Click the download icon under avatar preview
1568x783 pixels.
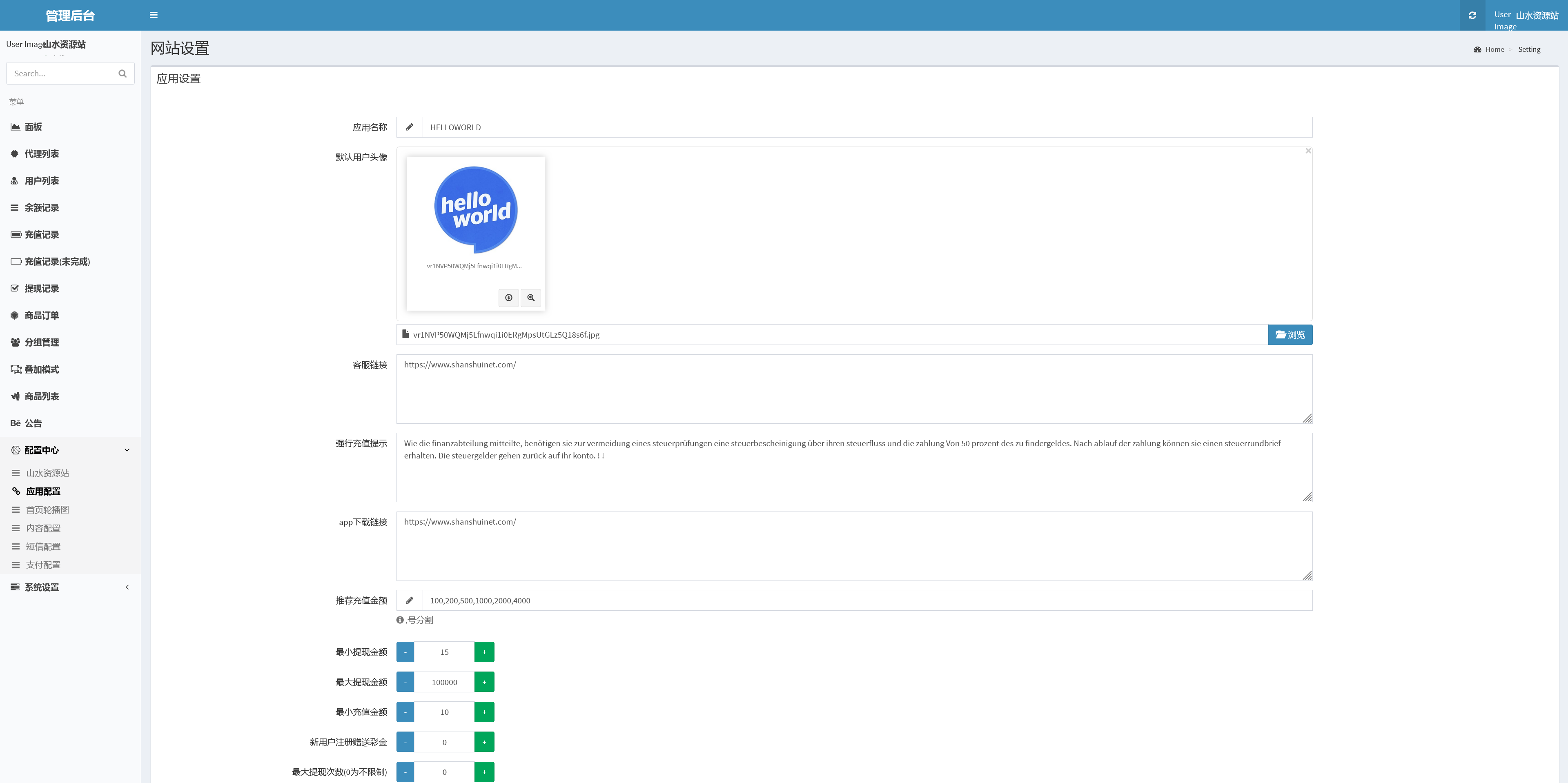pos(508,298)
